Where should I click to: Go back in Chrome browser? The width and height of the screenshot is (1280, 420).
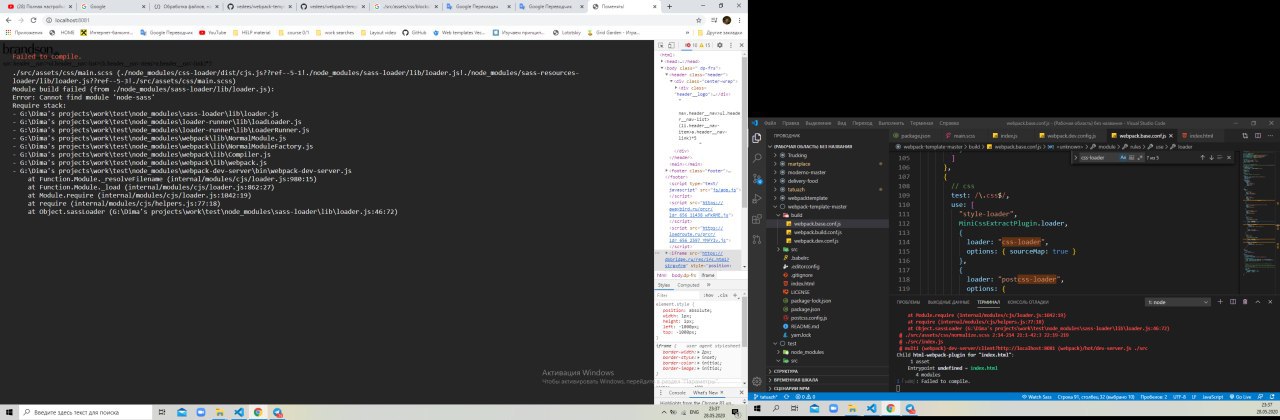click(8, 20)
